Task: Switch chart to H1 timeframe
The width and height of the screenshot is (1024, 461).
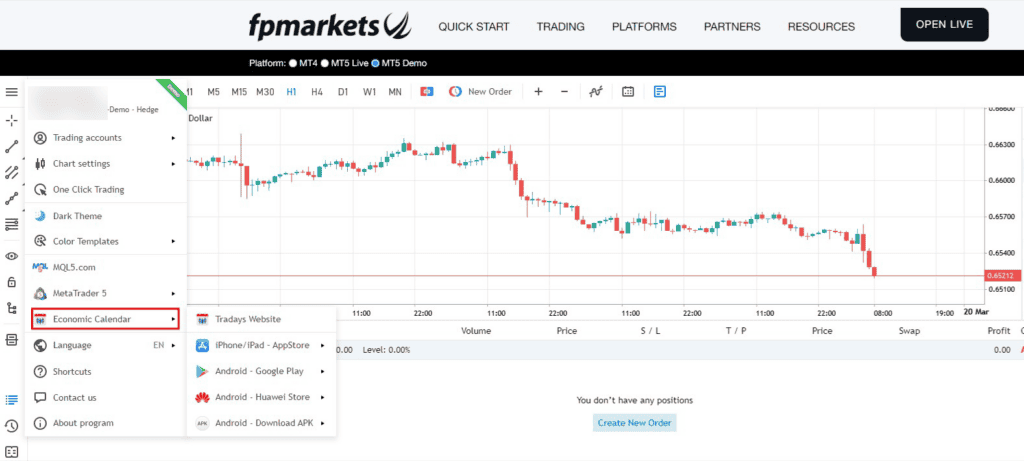Action: 291,92
